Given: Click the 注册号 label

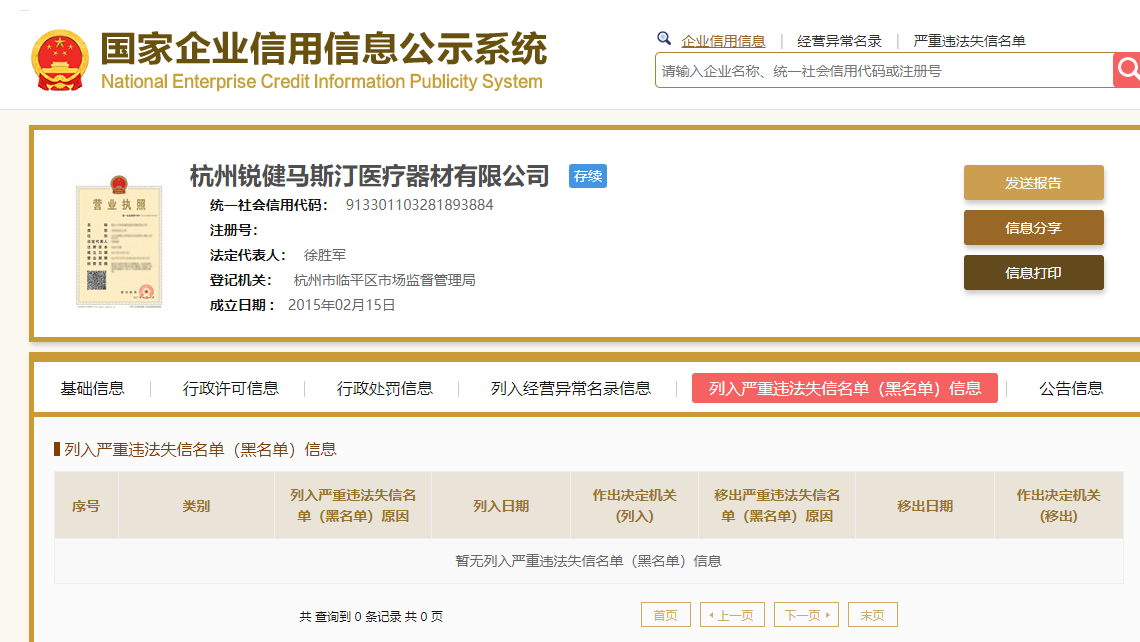Looking at the screenshot, I should (233, 230).
